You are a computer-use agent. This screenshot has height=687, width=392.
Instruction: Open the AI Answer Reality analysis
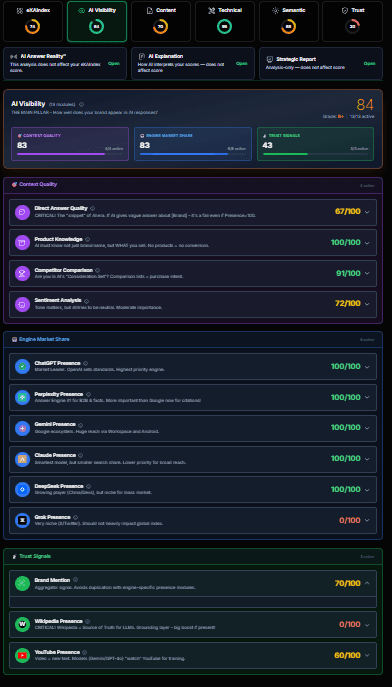point(65,64)
